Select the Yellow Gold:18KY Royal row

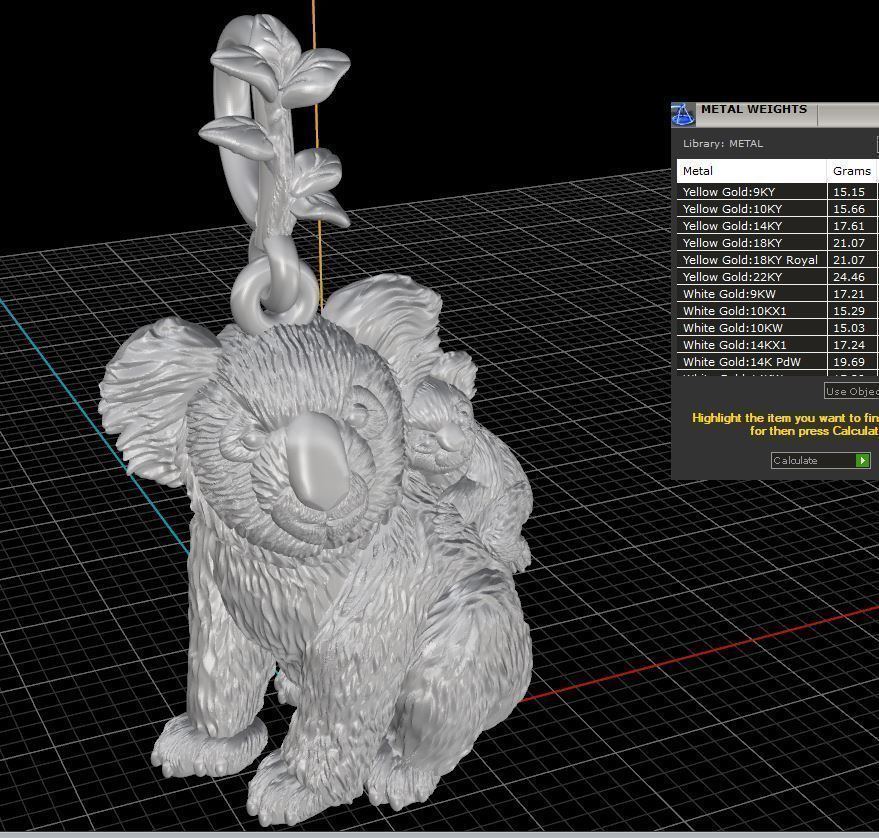(x=778, y=260)
